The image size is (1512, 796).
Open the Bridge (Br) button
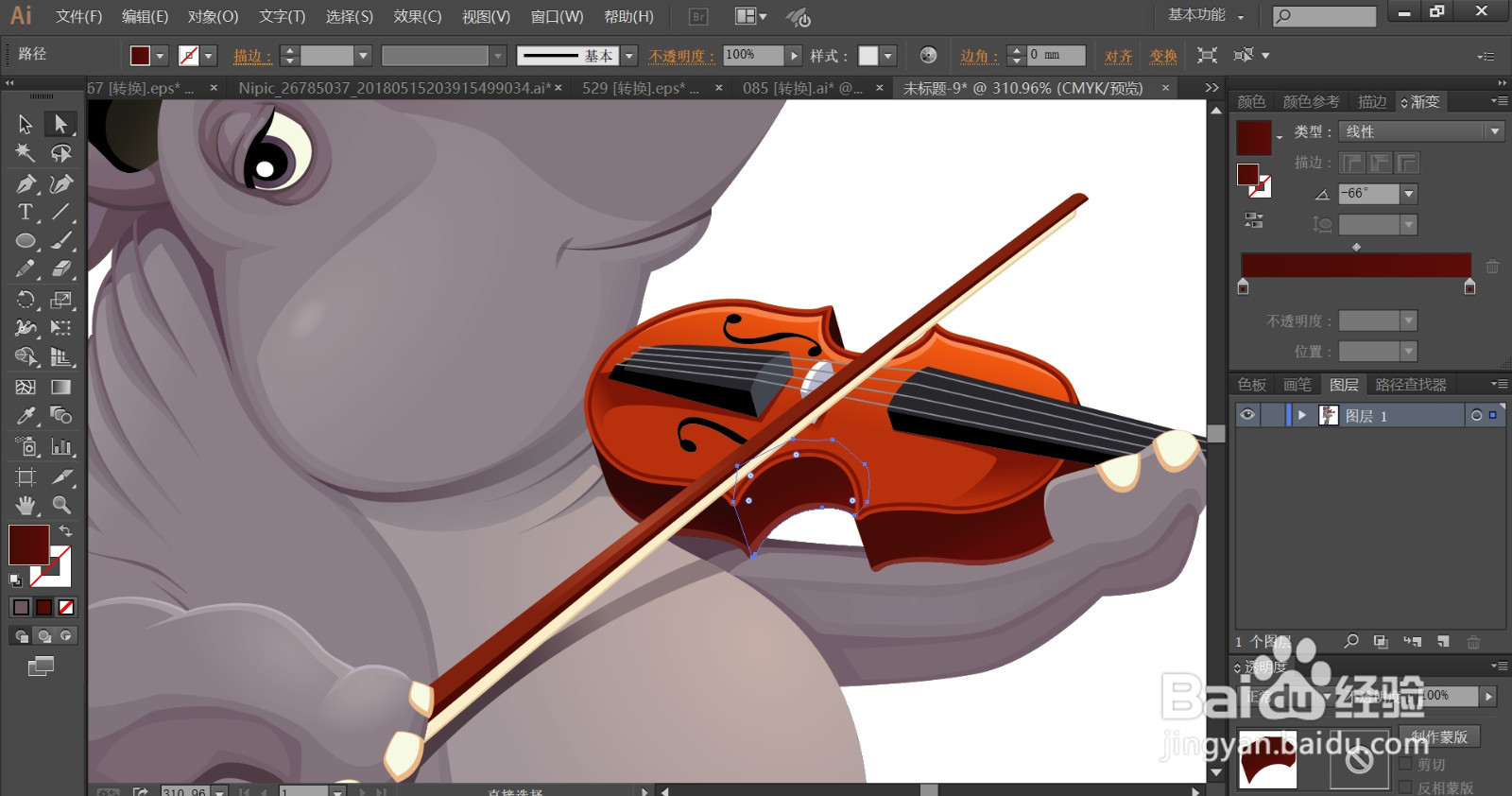[x=698, y=16]
